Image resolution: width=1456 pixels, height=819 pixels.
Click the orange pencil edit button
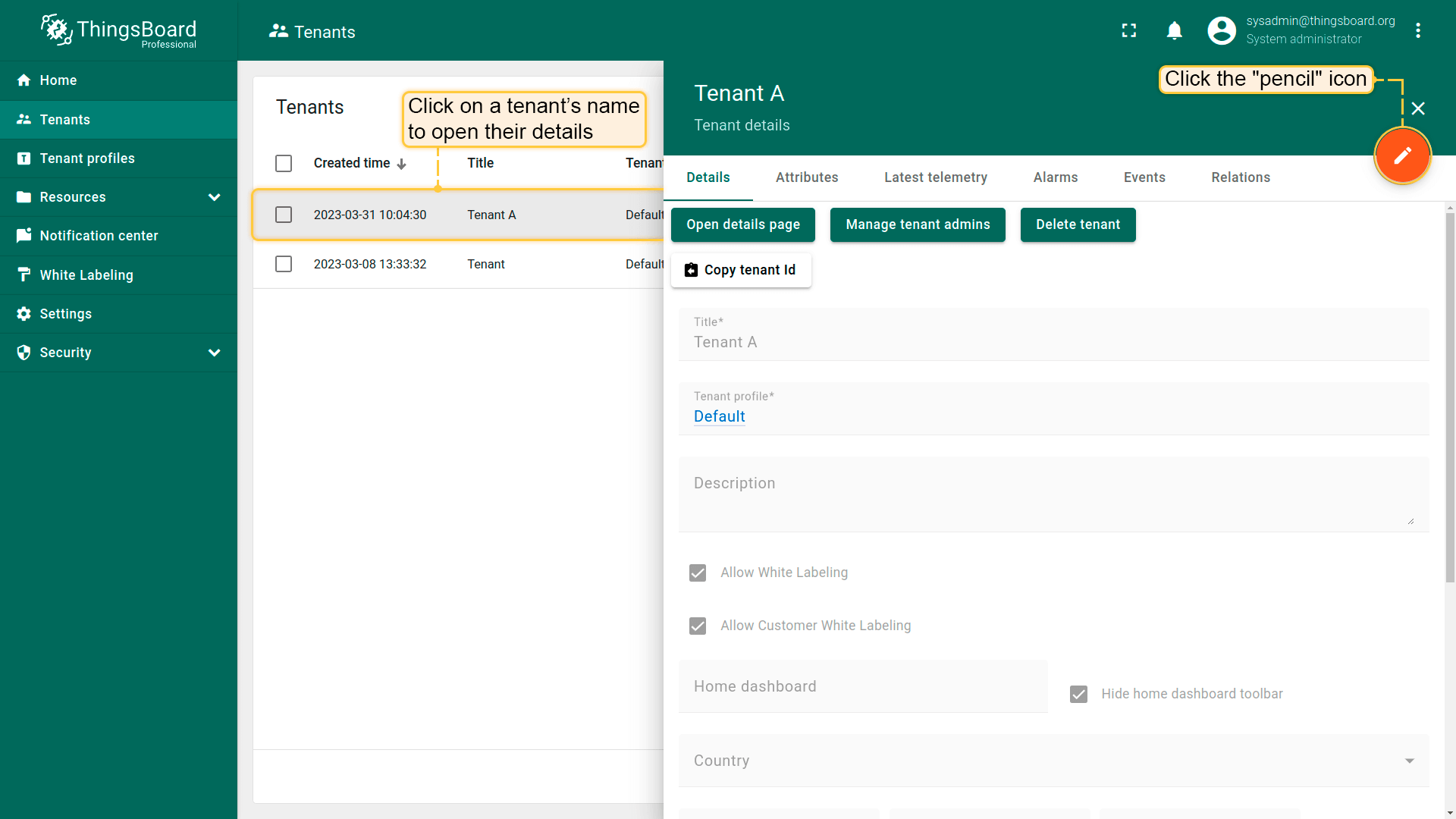(x=1402, y=155)
